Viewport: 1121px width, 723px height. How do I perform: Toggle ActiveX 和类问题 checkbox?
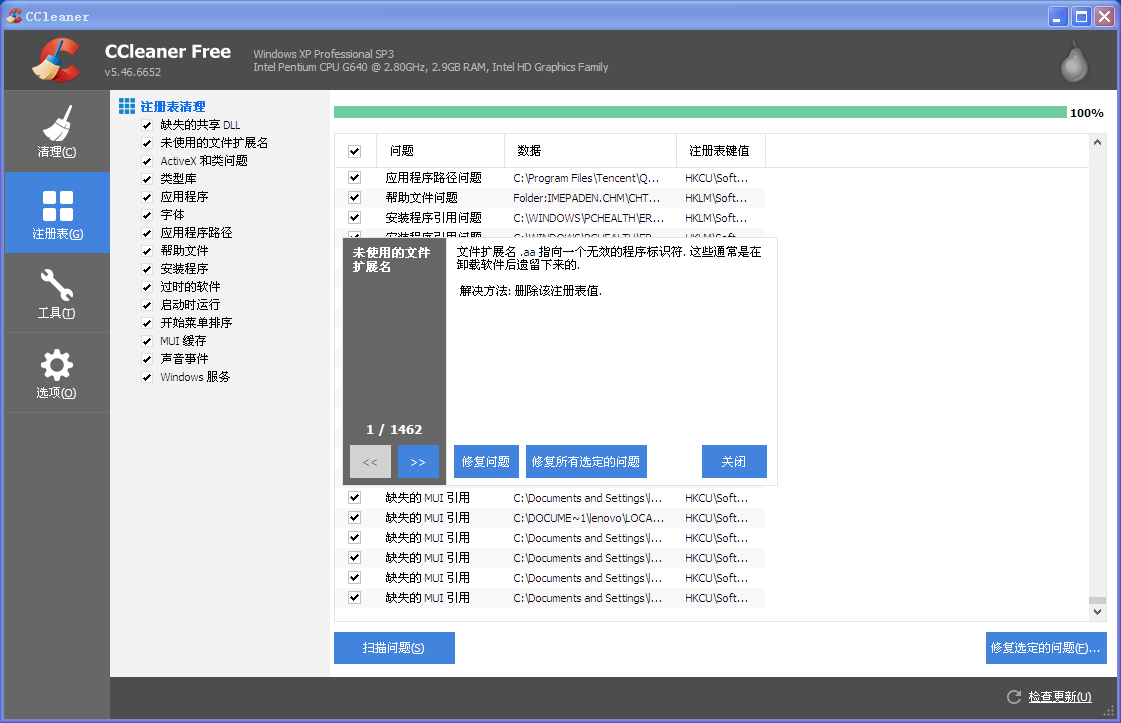point(147,161)
